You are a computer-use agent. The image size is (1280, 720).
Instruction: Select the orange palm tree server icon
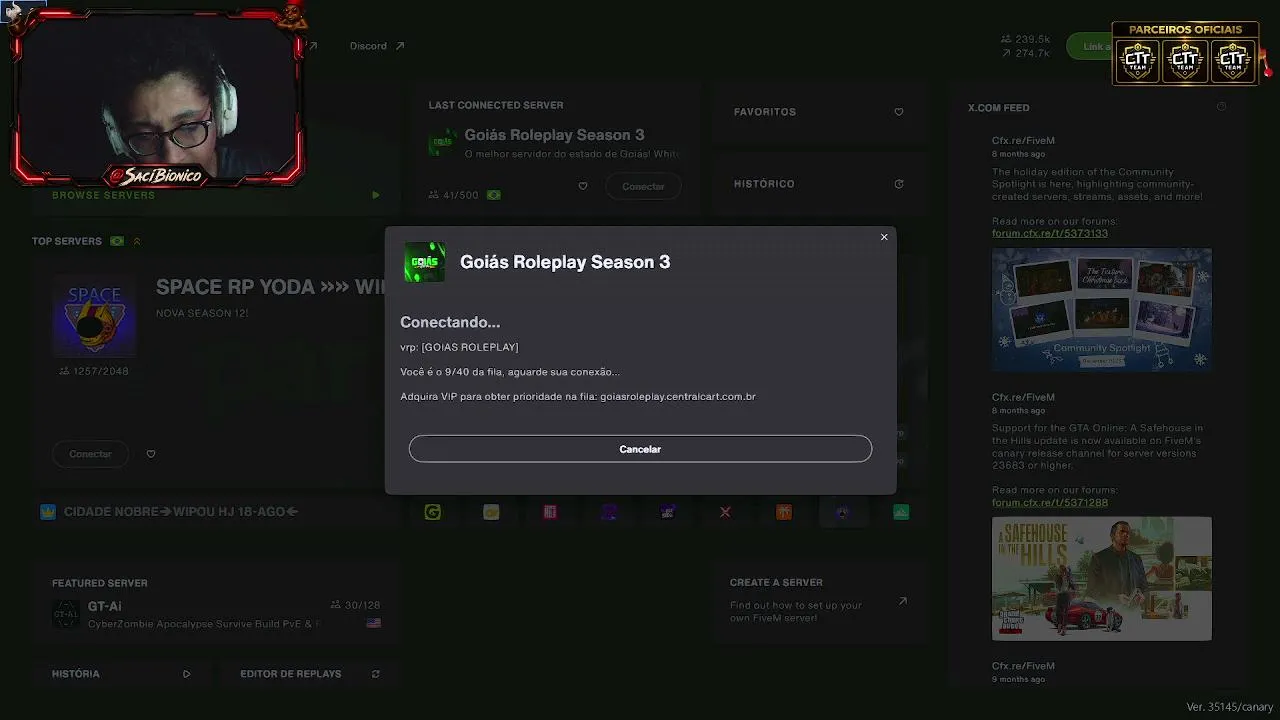tap(784, 512)
